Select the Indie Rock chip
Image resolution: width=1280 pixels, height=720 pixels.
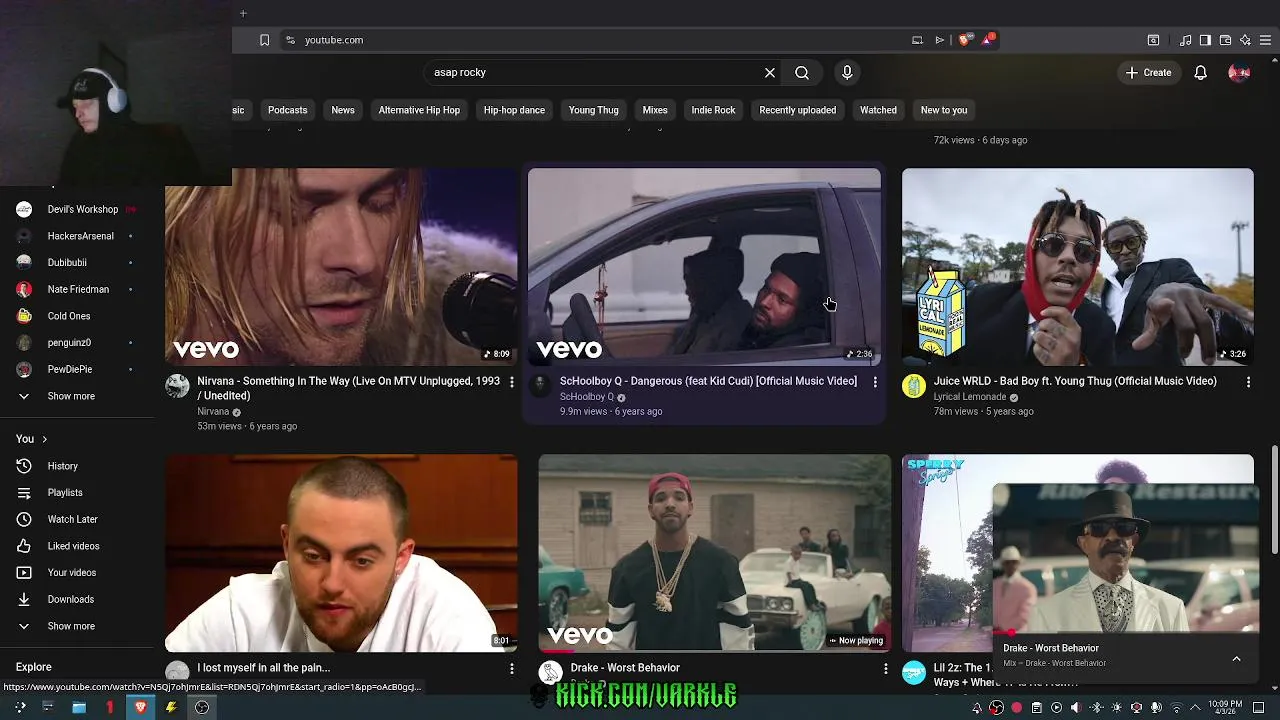coord(713,110)
